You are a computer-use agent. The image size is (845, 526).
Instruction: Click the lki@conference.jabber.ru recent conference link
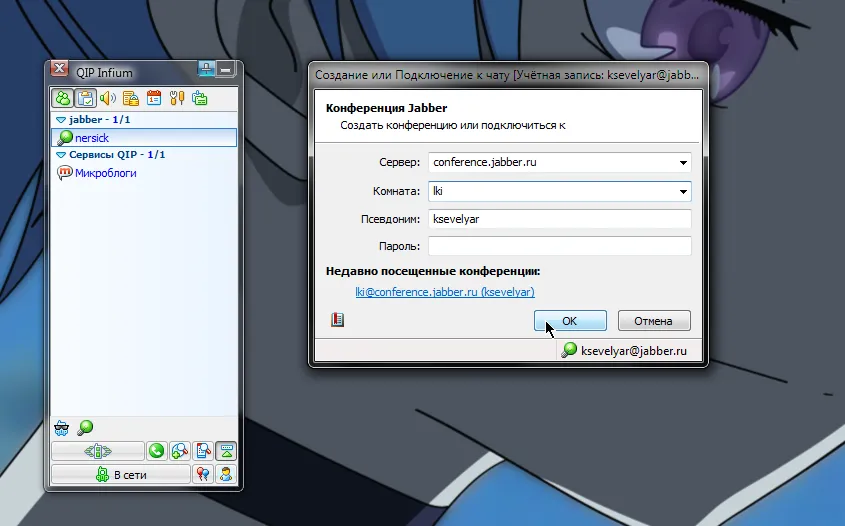click(445, 292)
